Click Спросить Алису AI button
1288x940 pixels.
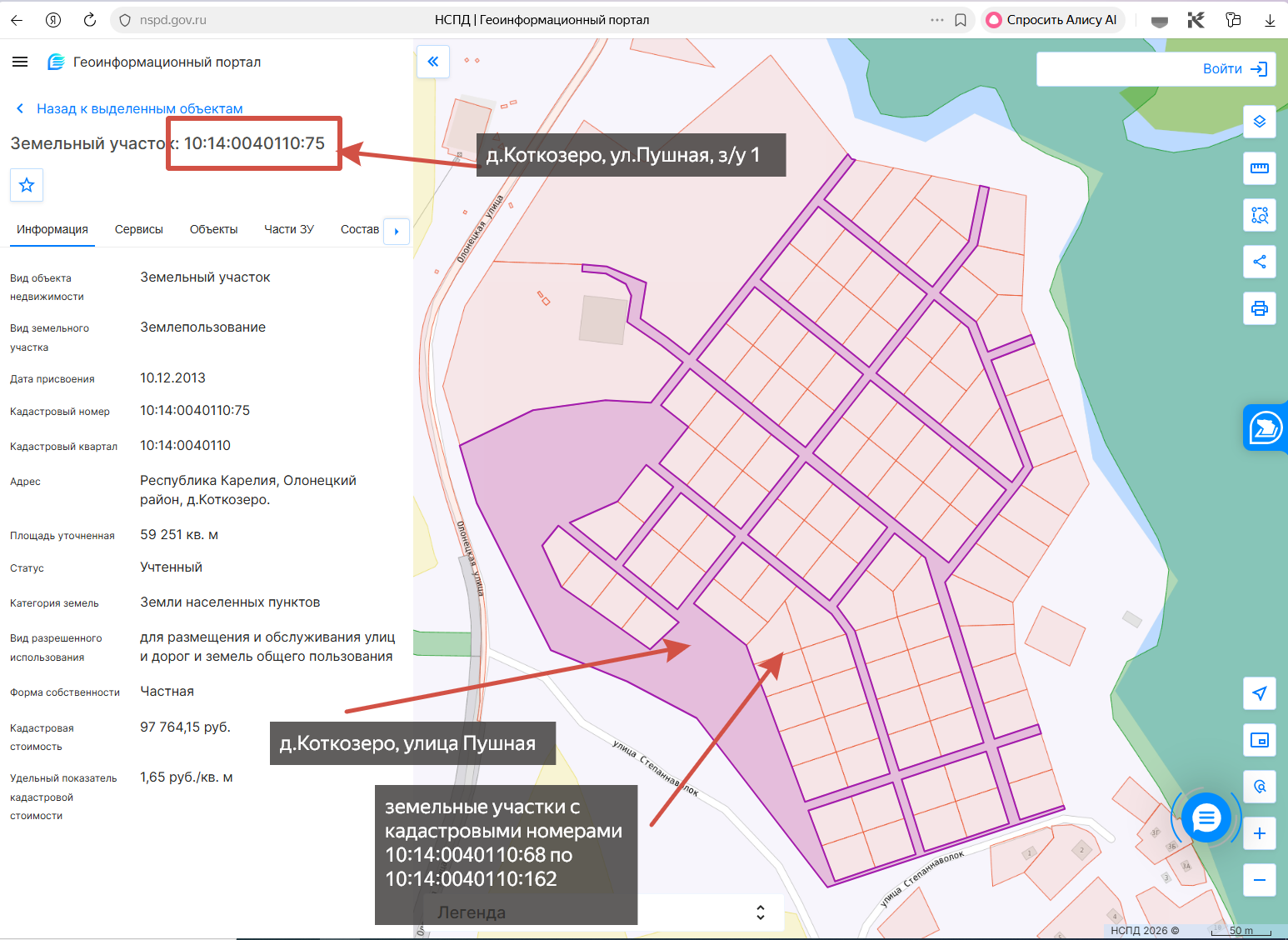[x=1053, y=20]
